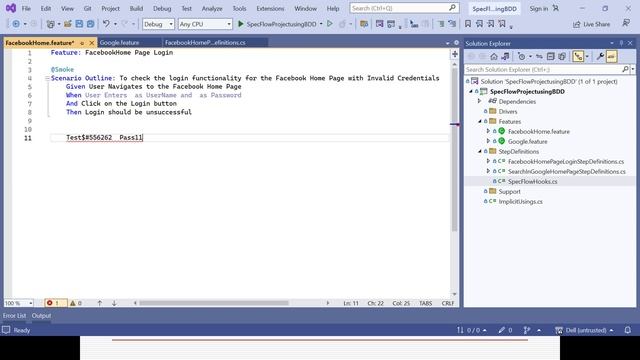The height and width of the screenshot is (360, 640).
Task: Click the Solution Explorer Home icon
Action: point(494,56)
